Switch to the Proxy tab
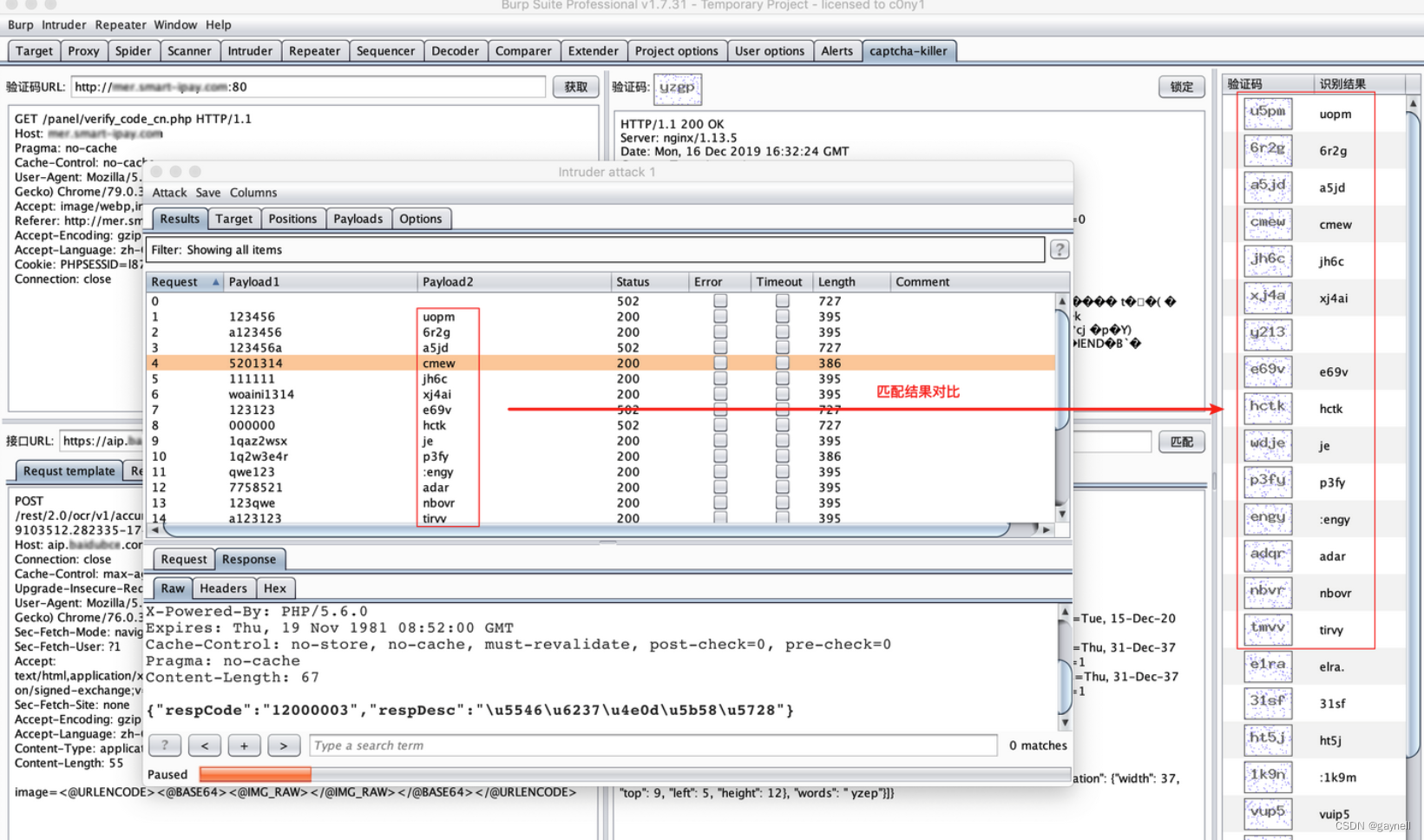Viewport: 1424px width, 840px height. coord(83,51)
